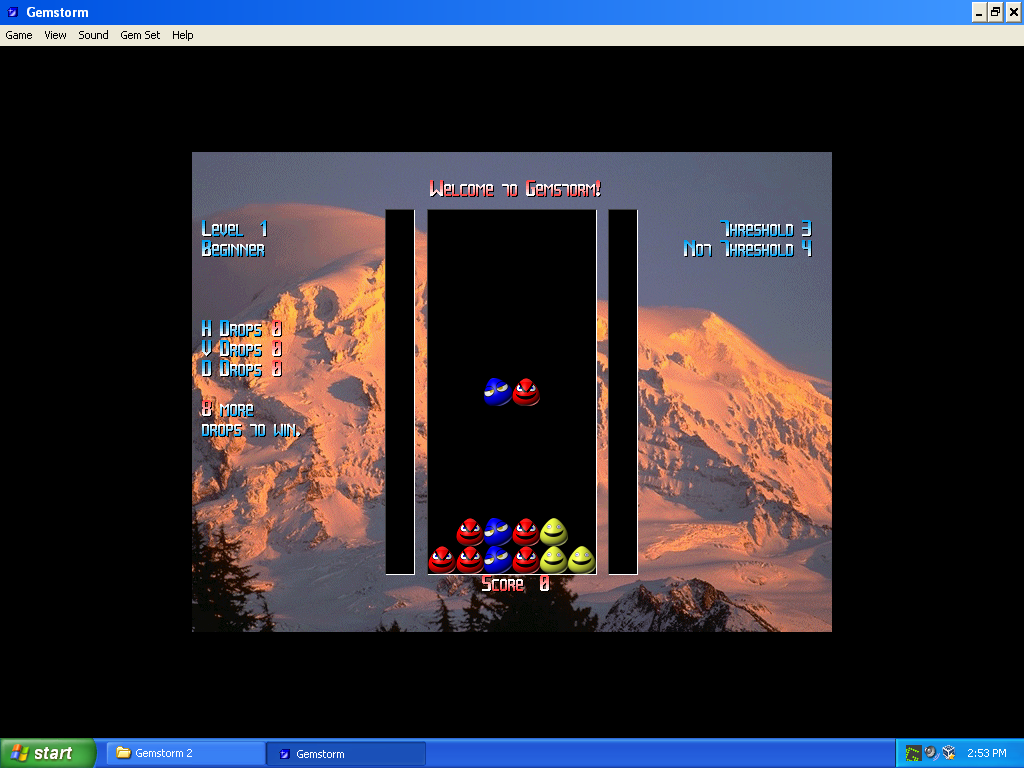
Task: Open the Gem Set menu
Action: [140, 35]
